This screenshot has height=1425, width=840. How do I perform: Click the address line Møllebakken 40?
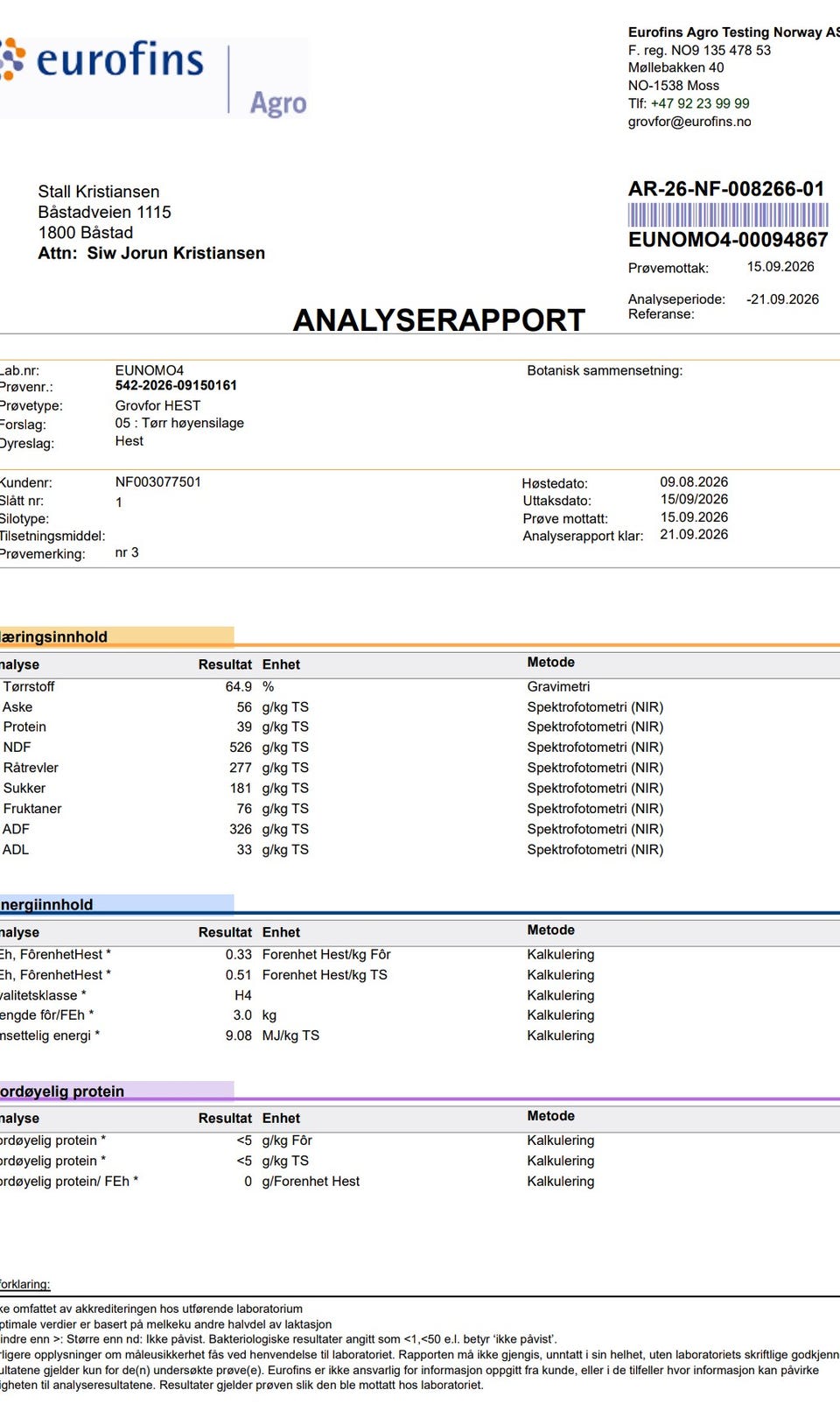pyautogui.click(x=675, y=67)
